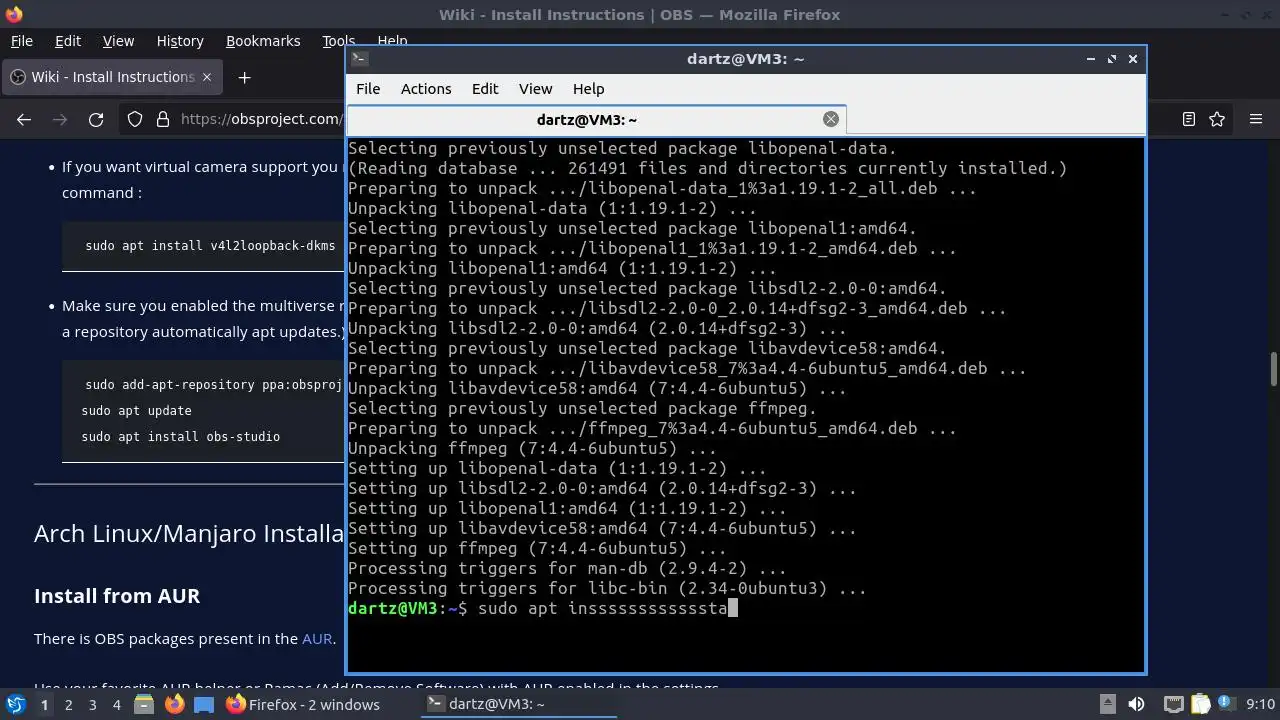1280x720 pixels.
Task: Click the clock showing 9:10
Action: point(1260,704)
